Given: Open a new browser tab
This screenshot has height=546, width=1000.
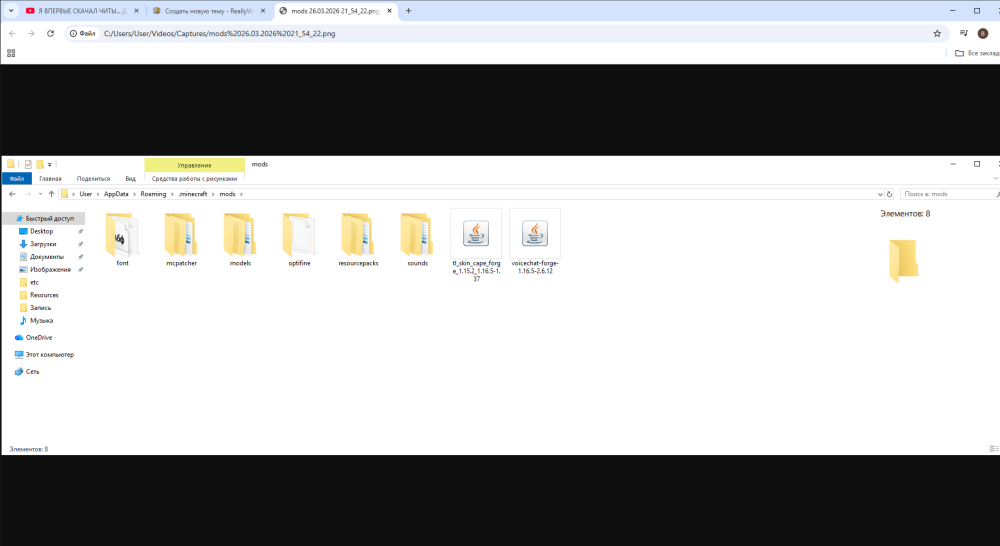Looking at the screenshot, I should [408, 11].
